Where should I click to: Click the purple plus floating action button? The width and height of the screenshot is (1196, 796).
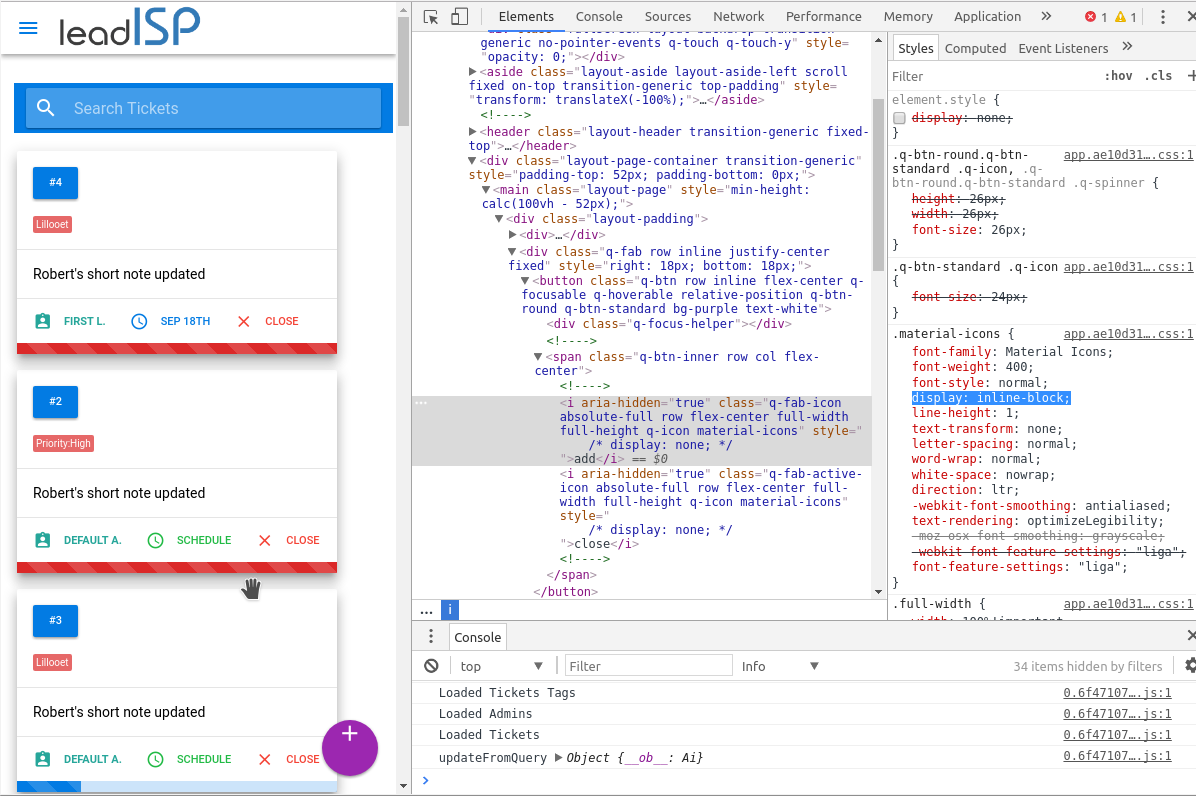(x=350, y=748)
